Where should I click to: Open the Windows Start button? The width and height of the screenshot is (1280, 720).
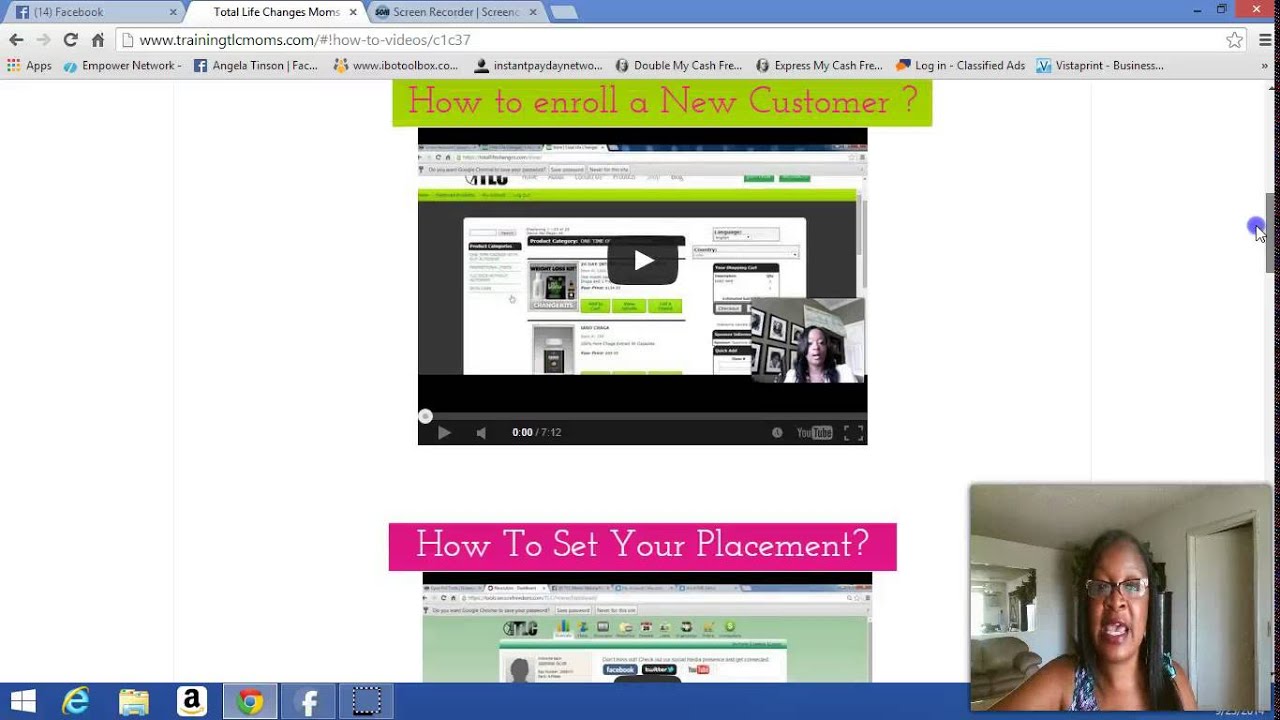tap(23, 702)
